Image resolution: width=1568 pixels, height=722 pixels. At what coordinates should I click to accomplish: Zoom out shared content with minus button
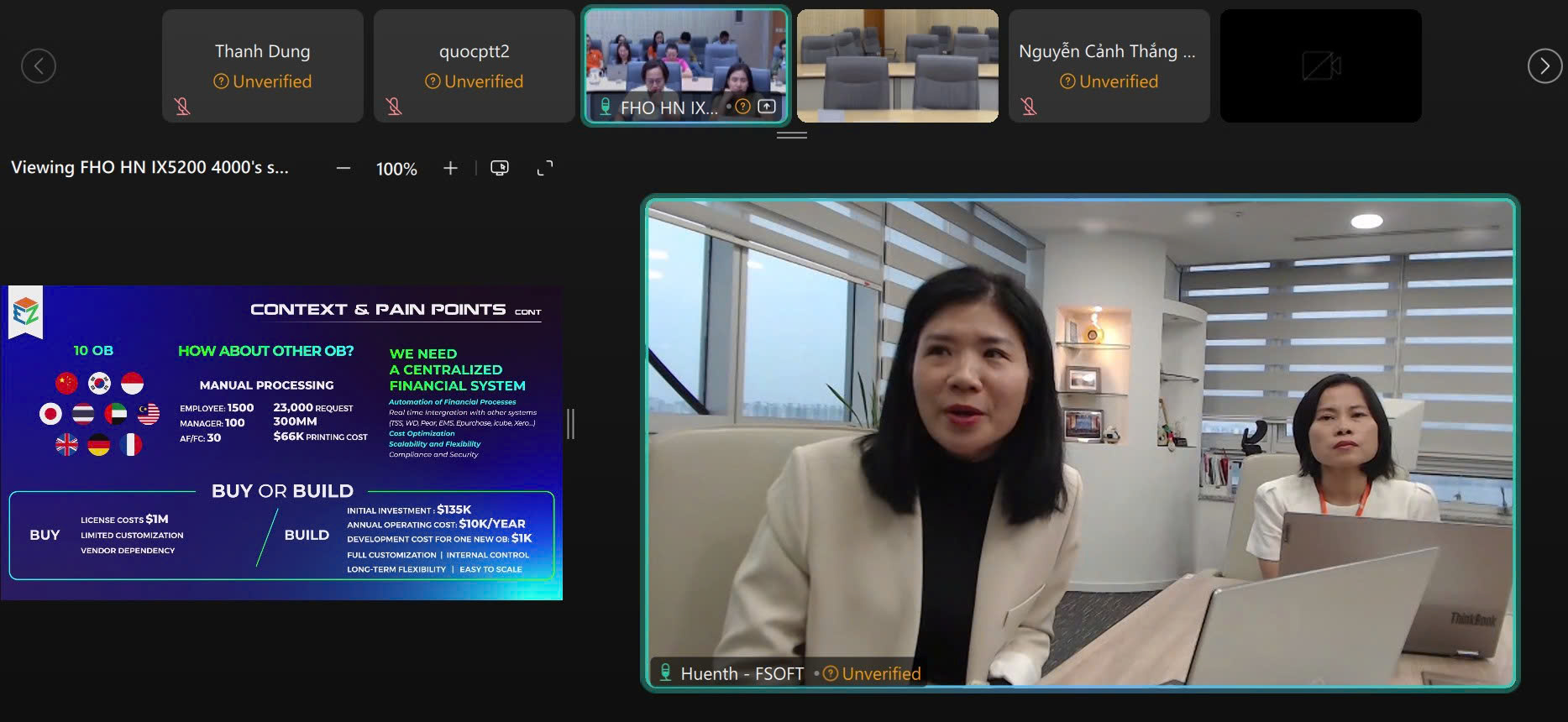click(x=343, y=169)
